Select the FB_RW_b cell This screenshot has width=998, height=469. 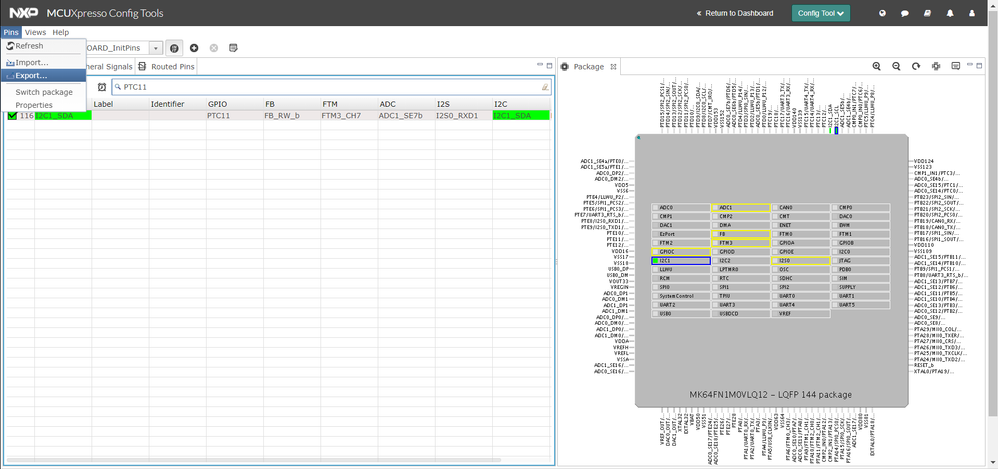pyautogui.click(x=291, y=116)
